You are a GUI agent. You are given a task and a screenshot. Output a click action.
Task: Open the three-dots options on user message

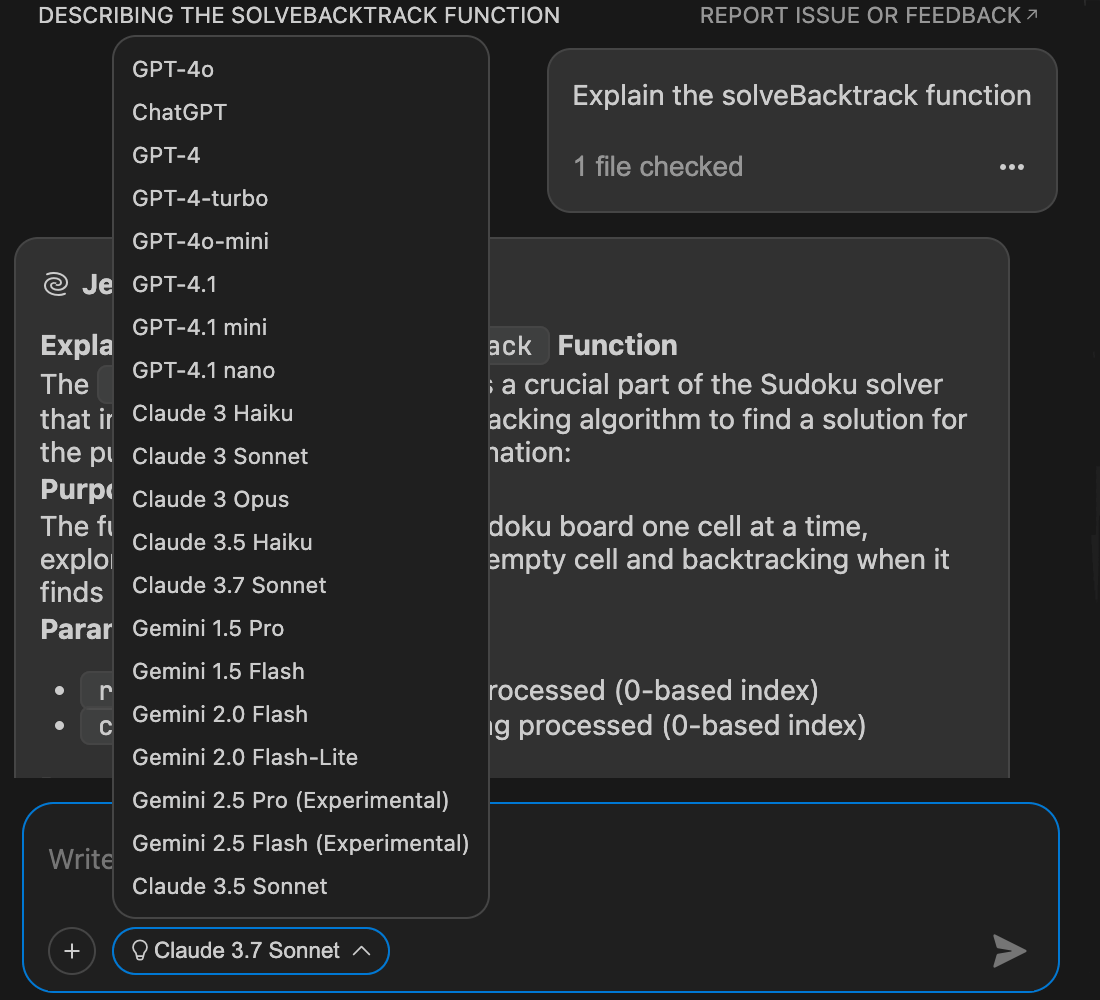point(1011,167)
